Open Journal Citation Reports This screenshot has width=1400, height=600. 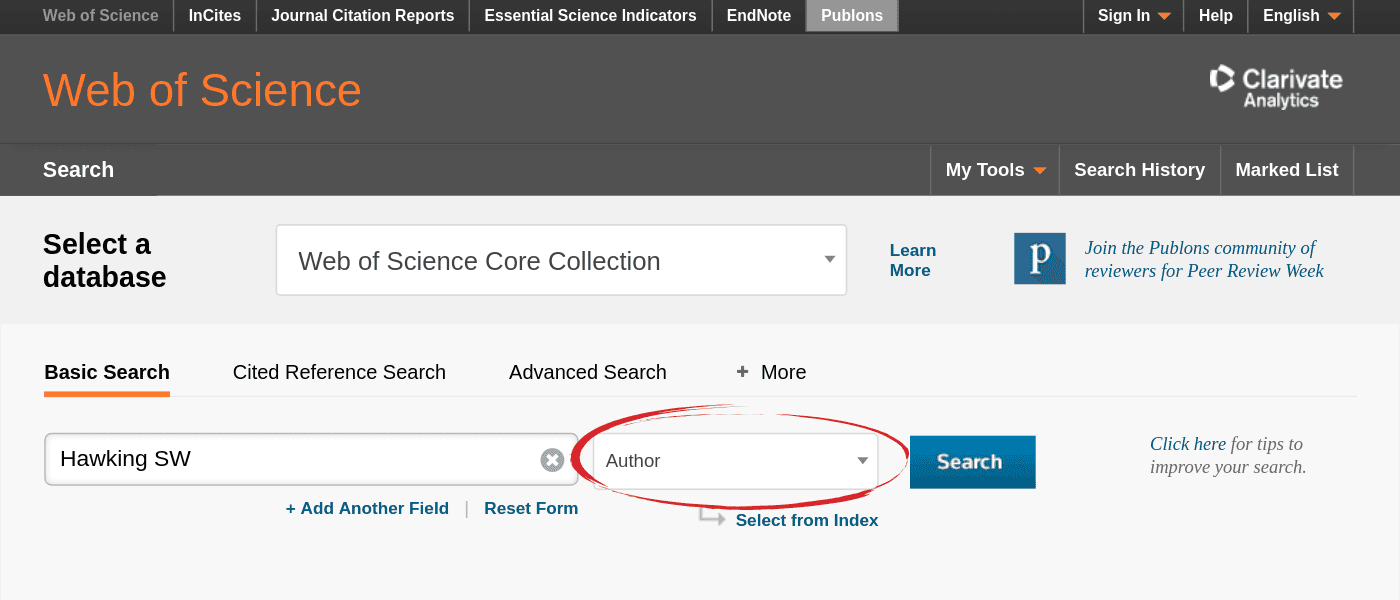pyautogui.click(x=362, y=16)
